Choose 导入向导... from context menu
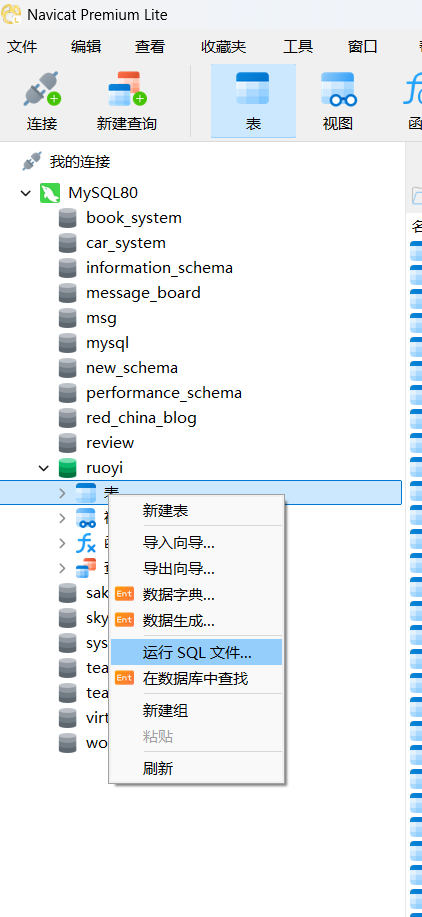Image resolution: width=422 pixels, height=917 pixels. tap(196, 543)
